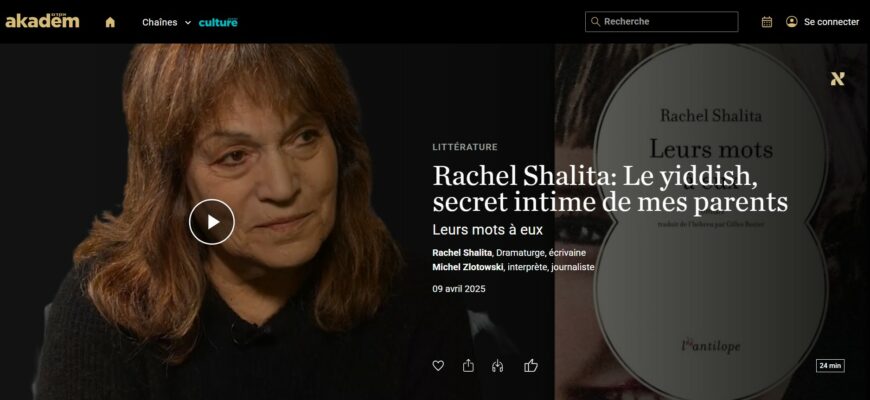Open title Le yiddish, secret intime
This screenshot has height=400, width=870.
coord(610,189)
